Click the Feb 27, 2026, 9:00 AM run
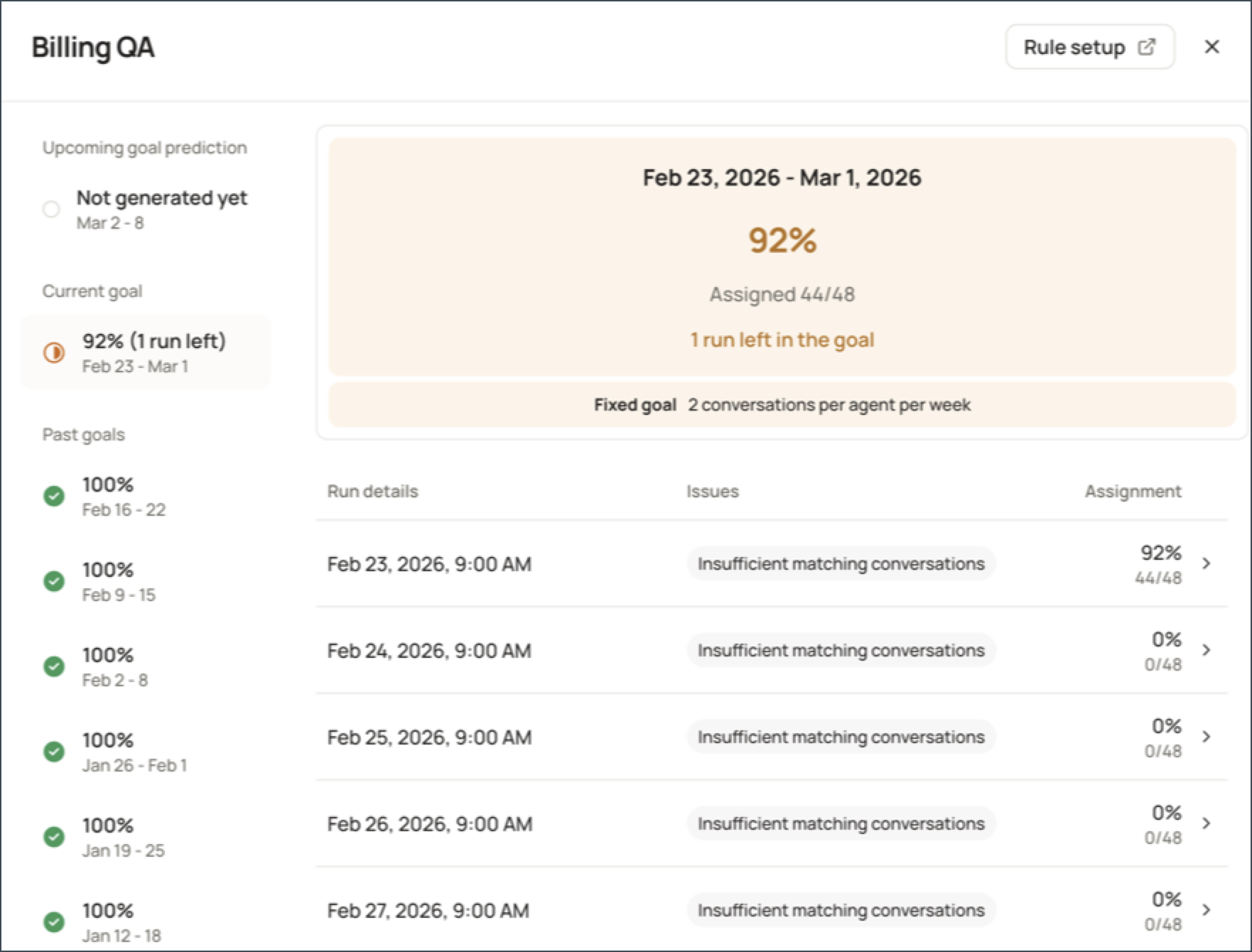 (772, 910)
